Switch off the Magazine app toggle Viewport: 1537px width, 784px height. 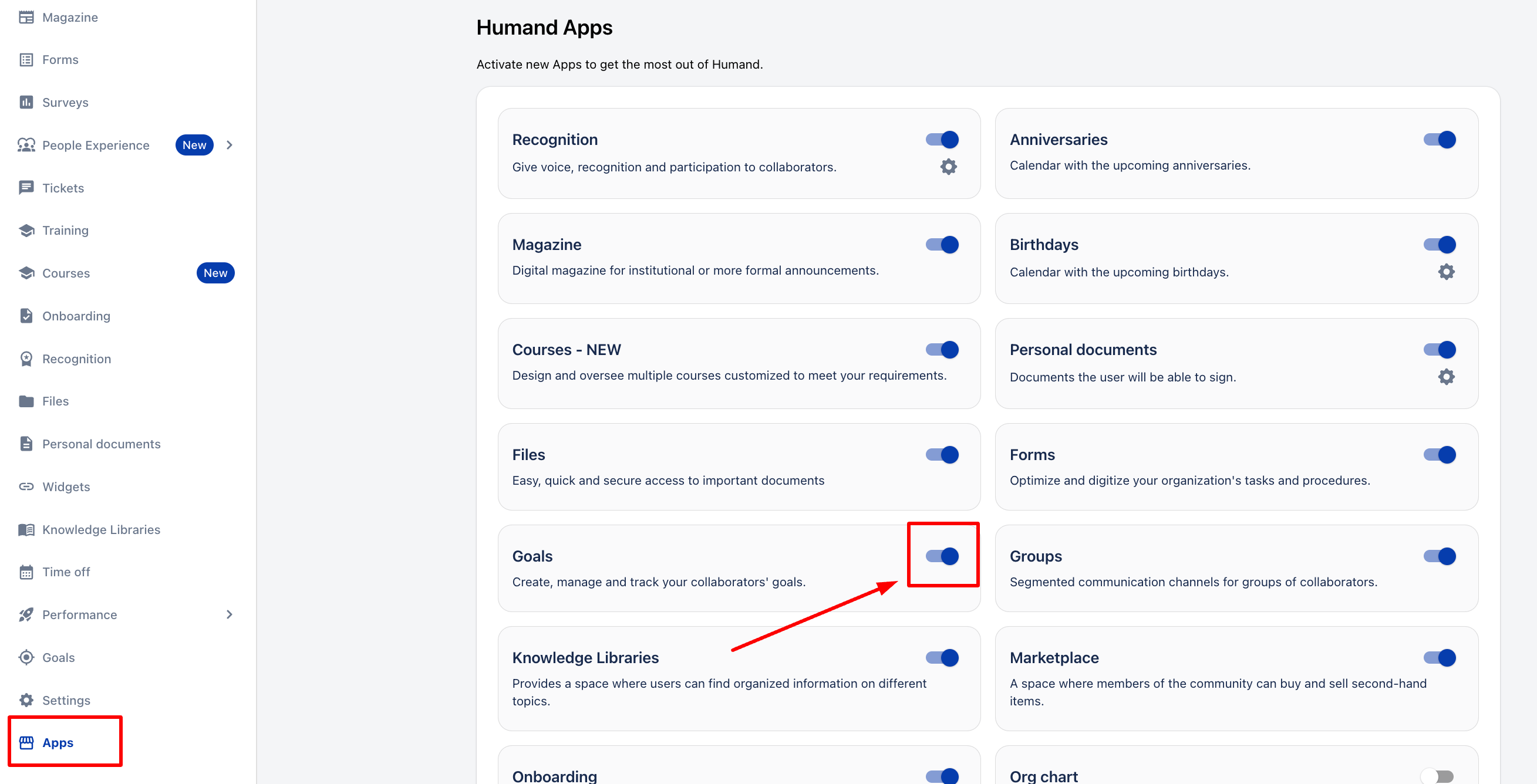point(942,245)
